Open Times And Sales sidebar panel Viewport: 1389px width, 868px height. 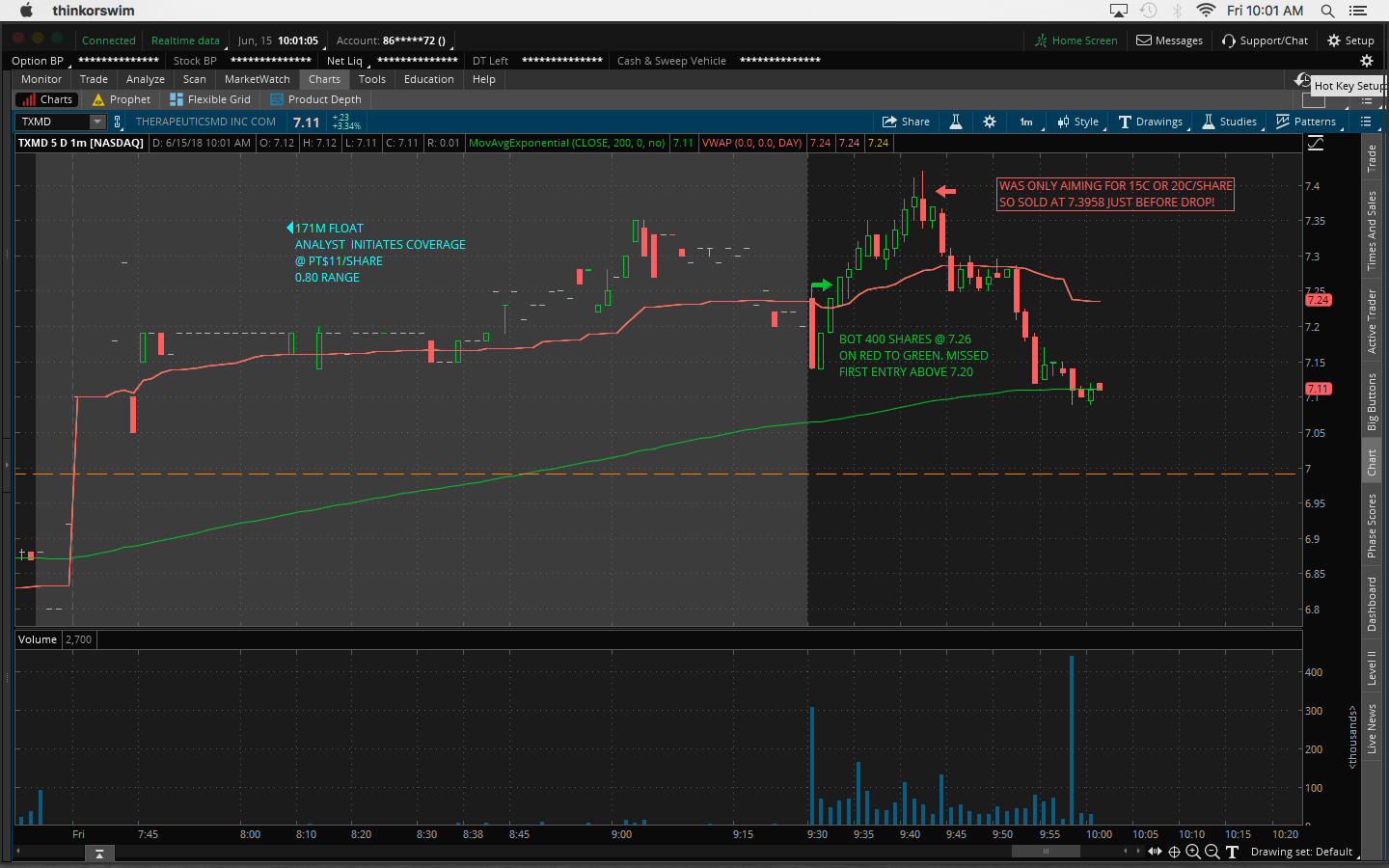click(1372, 231)
